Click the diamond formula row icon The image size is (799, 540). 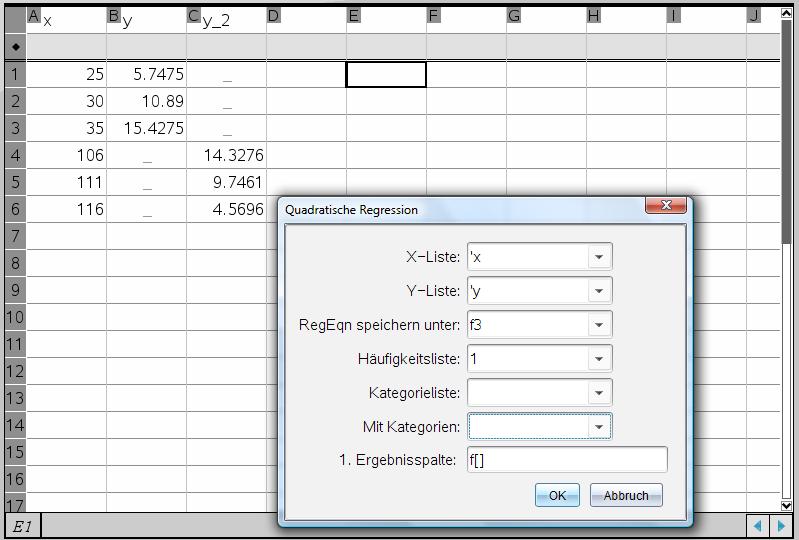tap(15, 47)
